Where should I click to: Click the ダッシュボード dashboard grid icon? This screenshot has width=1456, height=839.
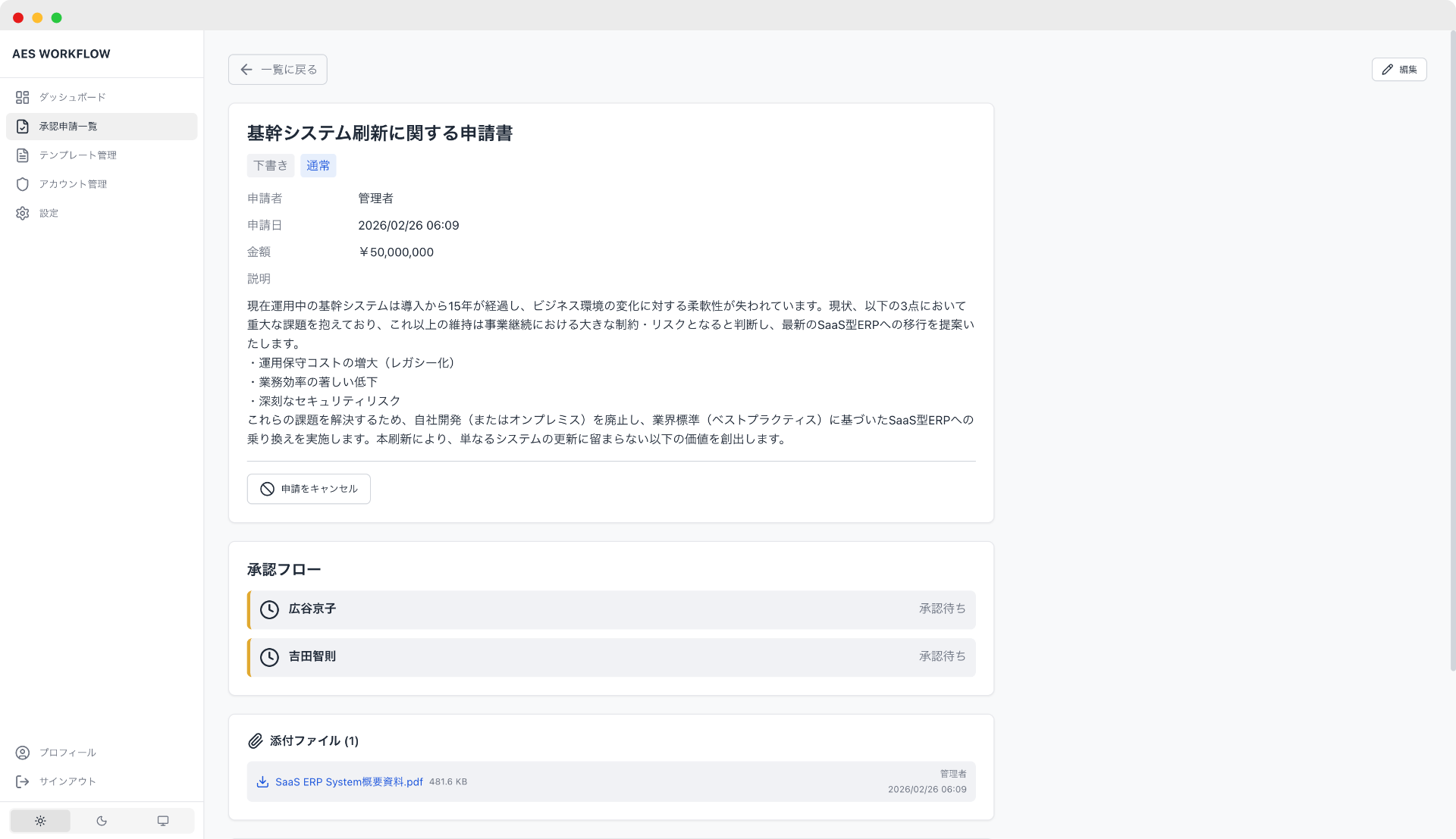point(22,97)
